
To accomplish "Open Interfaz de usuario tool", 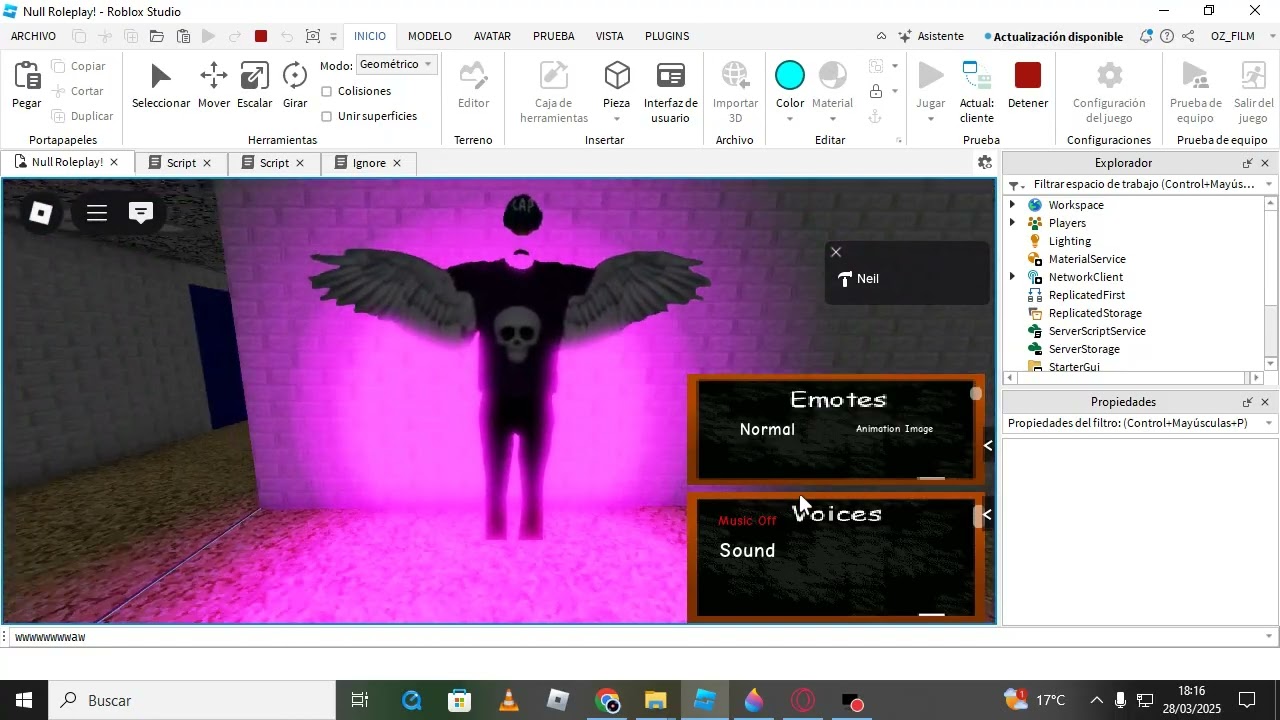I will (671, 76).
